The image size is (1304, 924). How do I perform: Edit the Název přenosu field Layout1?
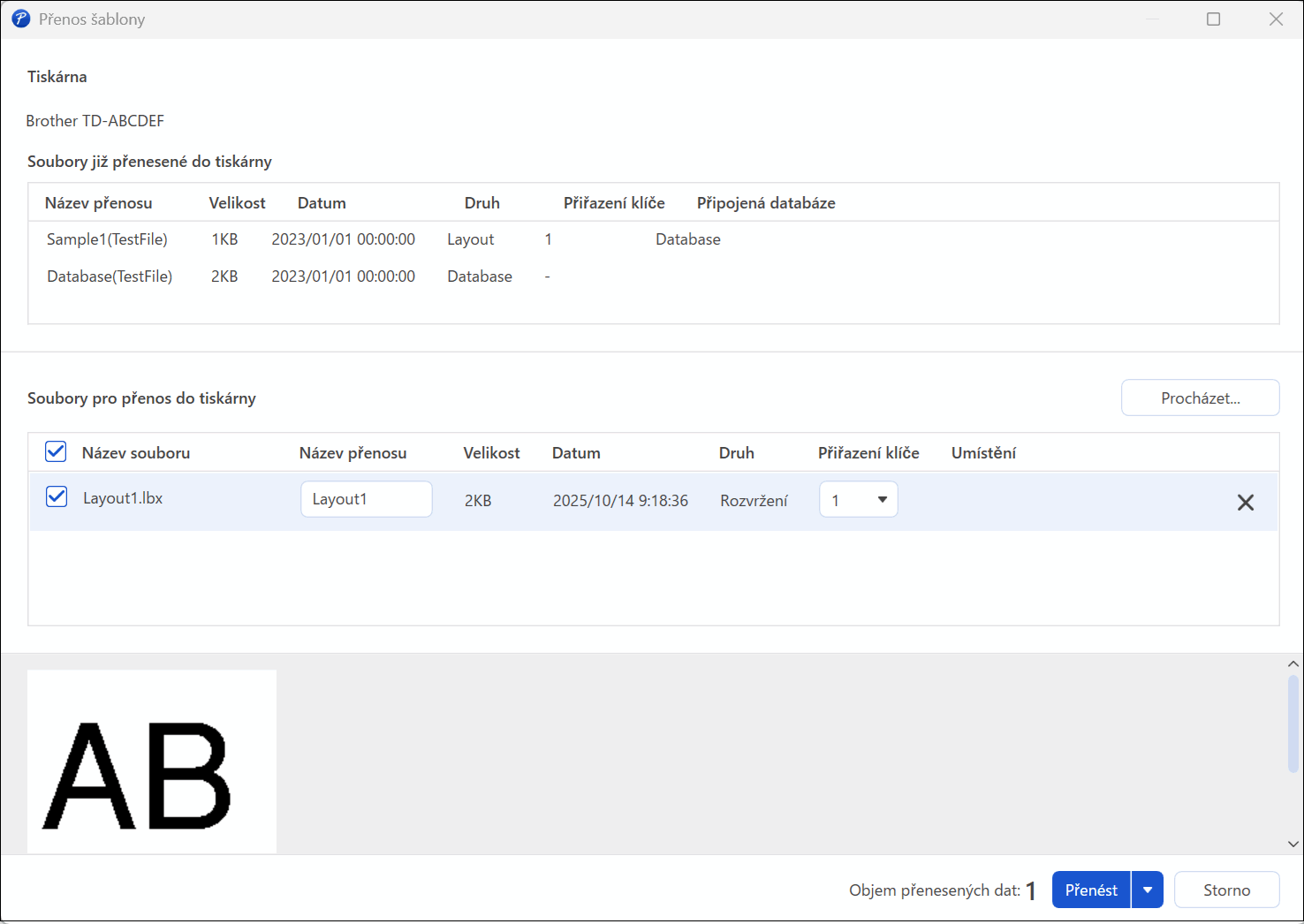pyautogui.click(x=366, y=500)
